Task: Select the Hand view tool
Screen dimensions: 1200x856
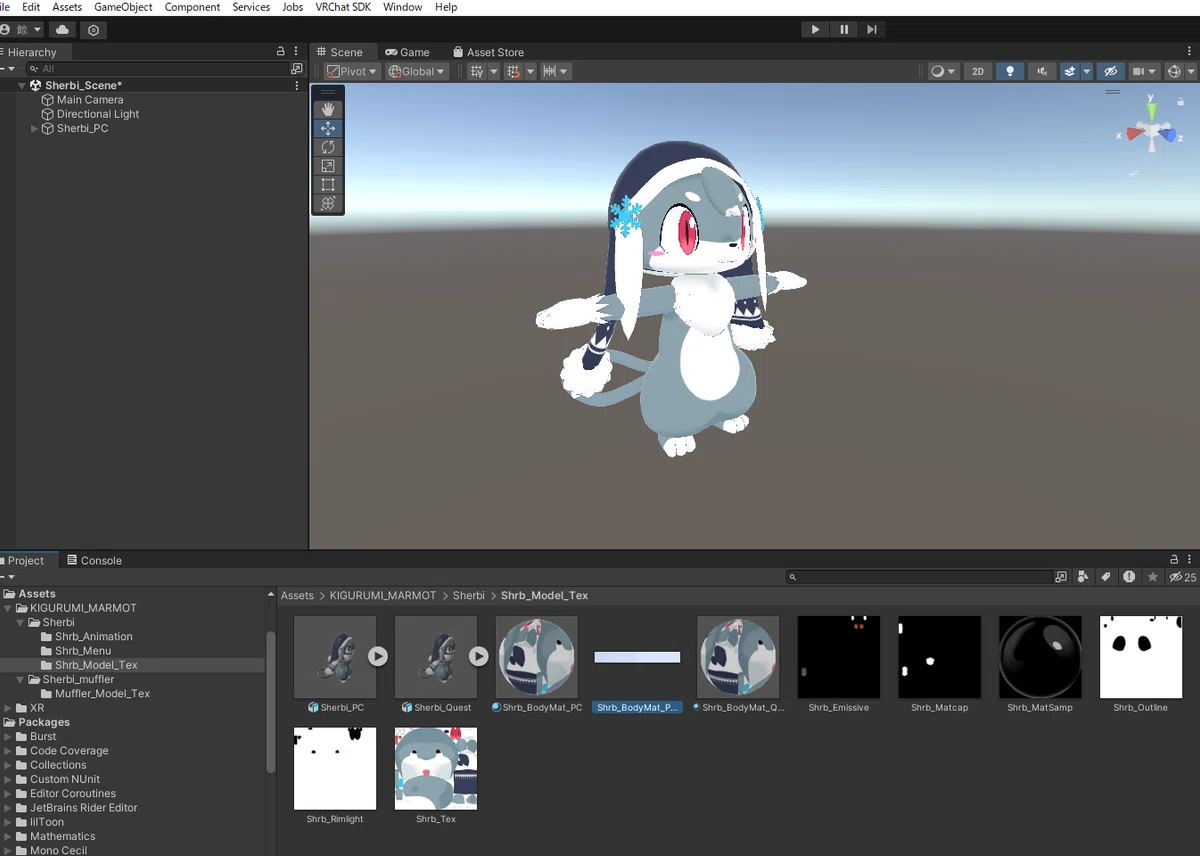Action: pyautogui.click(x=328, y=109)
